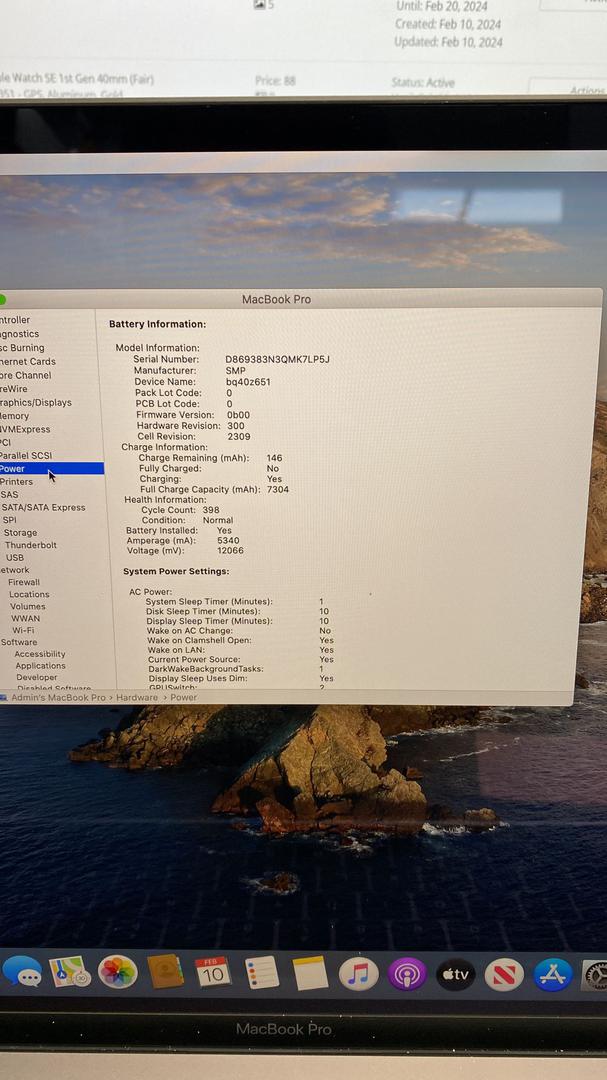Select Memory entry in sidebar
The image size is (607, 1080).
pyautogui.click(x=14, y=416)
